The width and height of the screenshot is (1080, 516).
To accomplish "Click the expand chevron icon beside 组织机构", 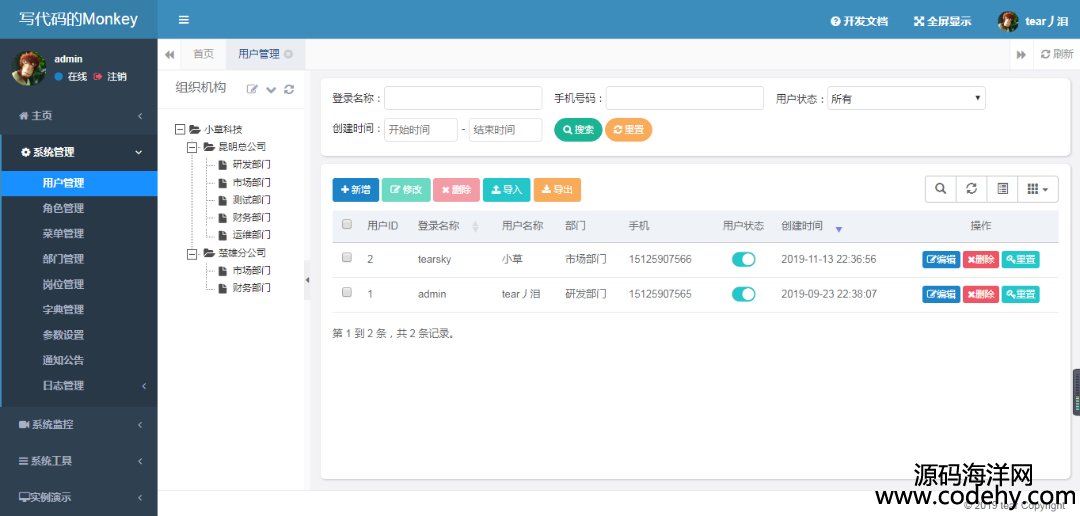I will point(271,90).
